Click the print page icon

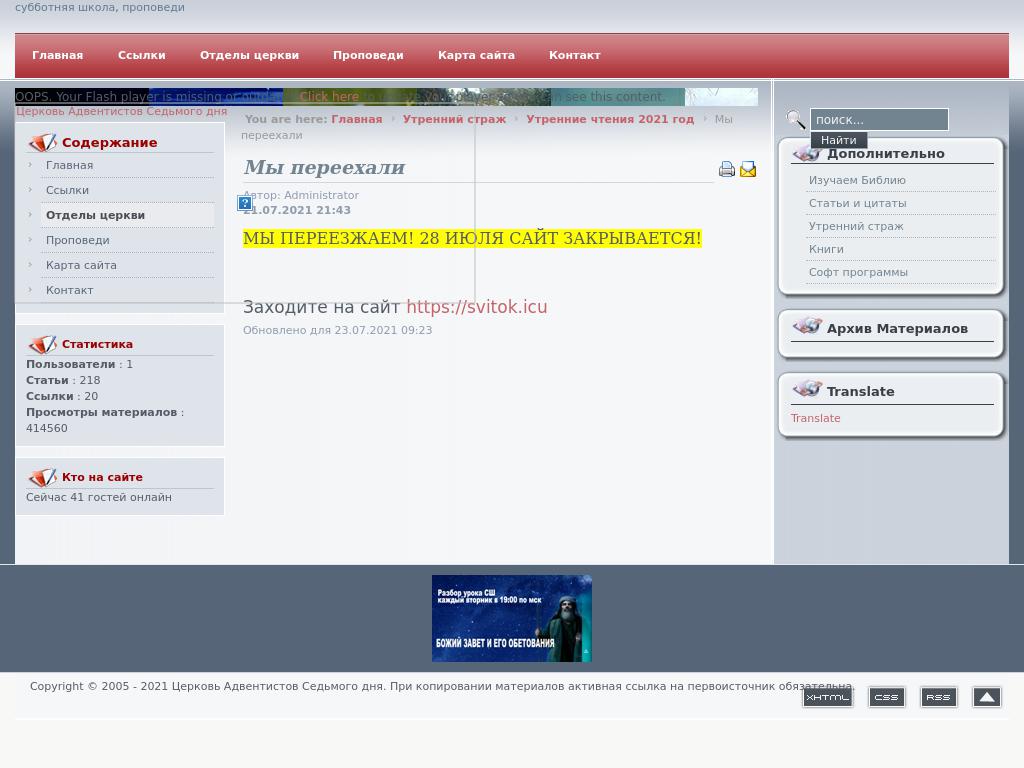727,170
